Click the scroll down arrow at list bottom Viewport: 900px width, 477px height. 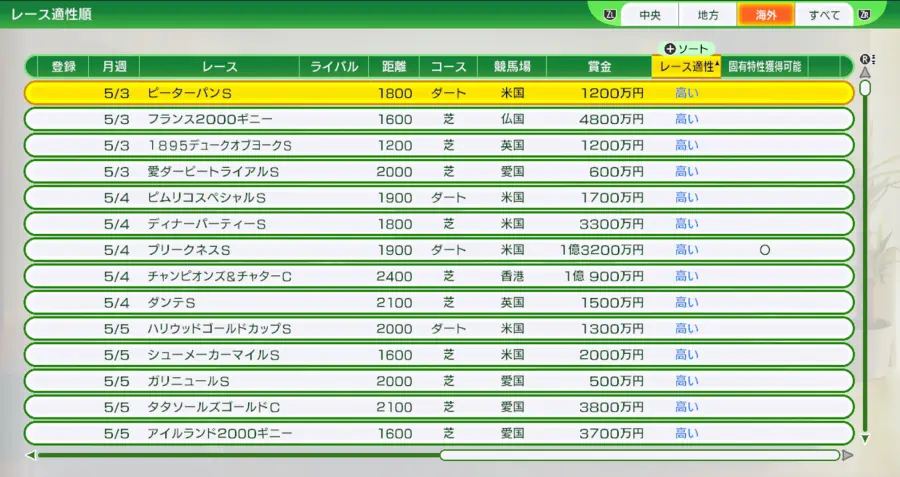pyautogui.click(x=865, y=438)
